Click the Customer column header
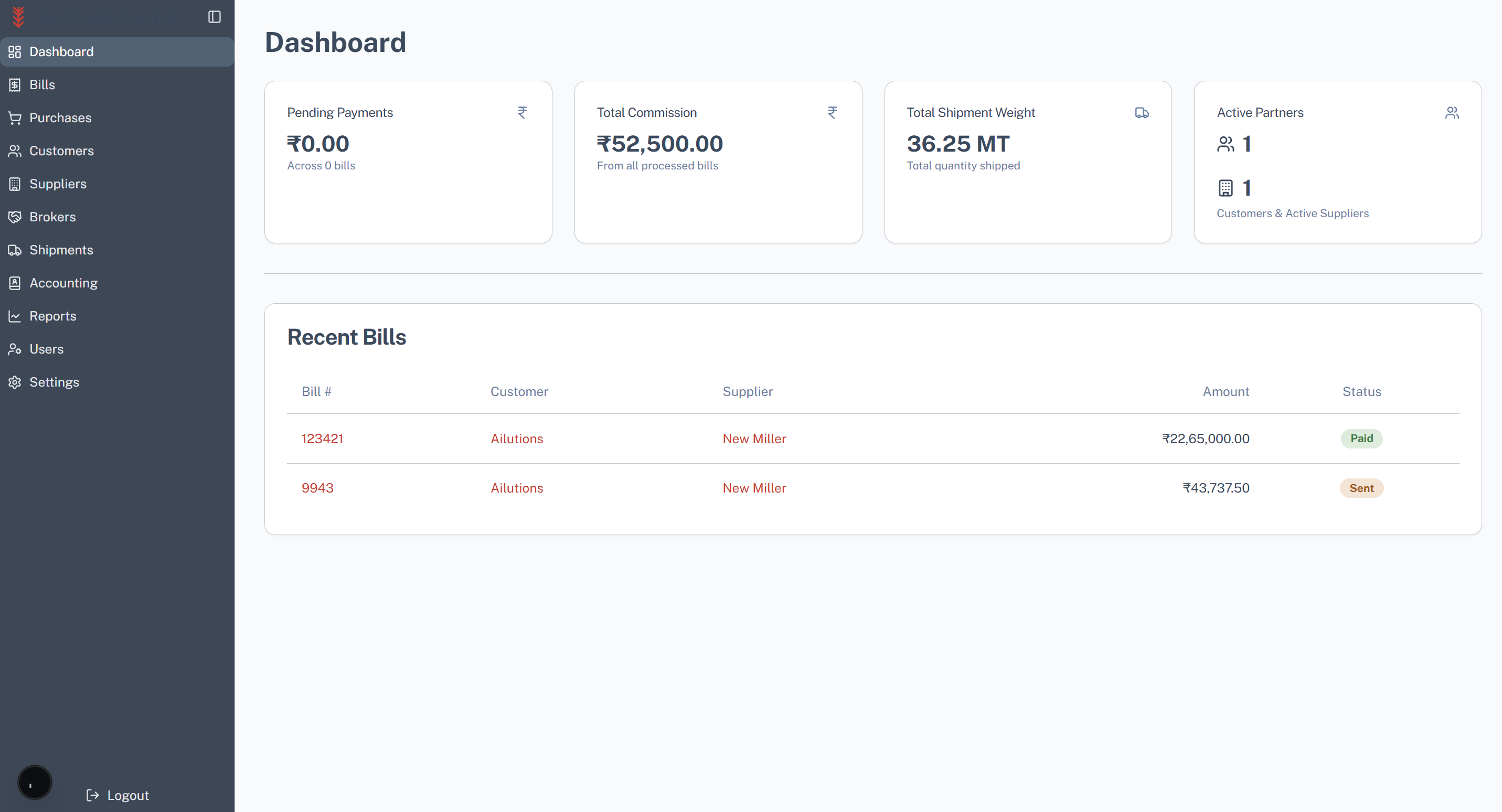The image size is (1502, 812). [519, 392]
